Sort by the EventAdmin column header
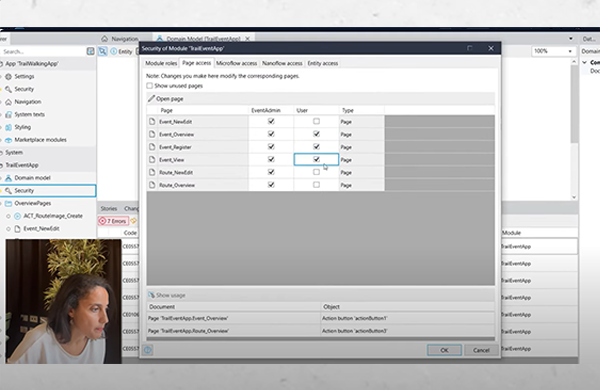 [271, 110]
